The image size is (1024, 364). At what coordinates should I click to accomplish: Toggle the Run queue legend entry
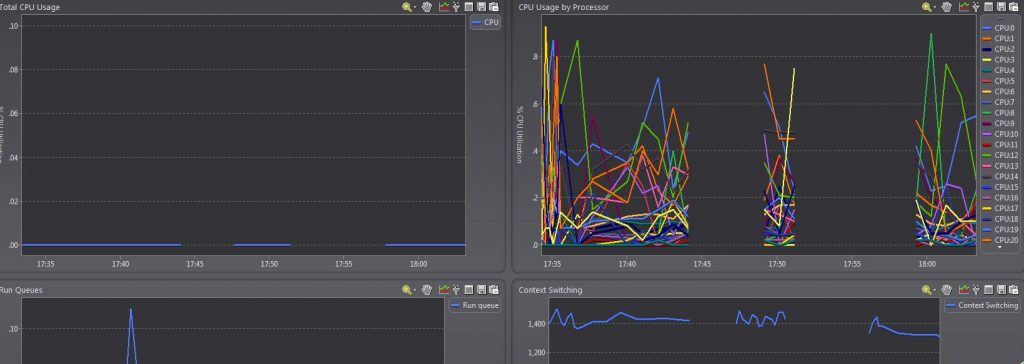click(x=475, y=305)
